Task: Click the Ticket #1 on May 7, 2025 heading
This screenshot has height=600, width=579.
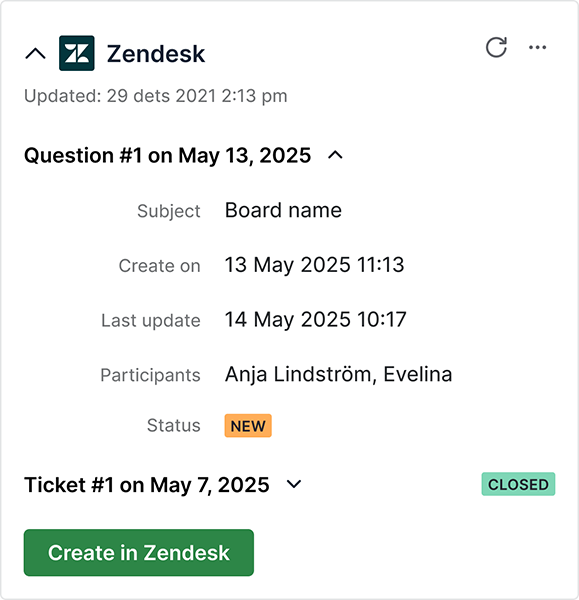Action: click(147, 485)
